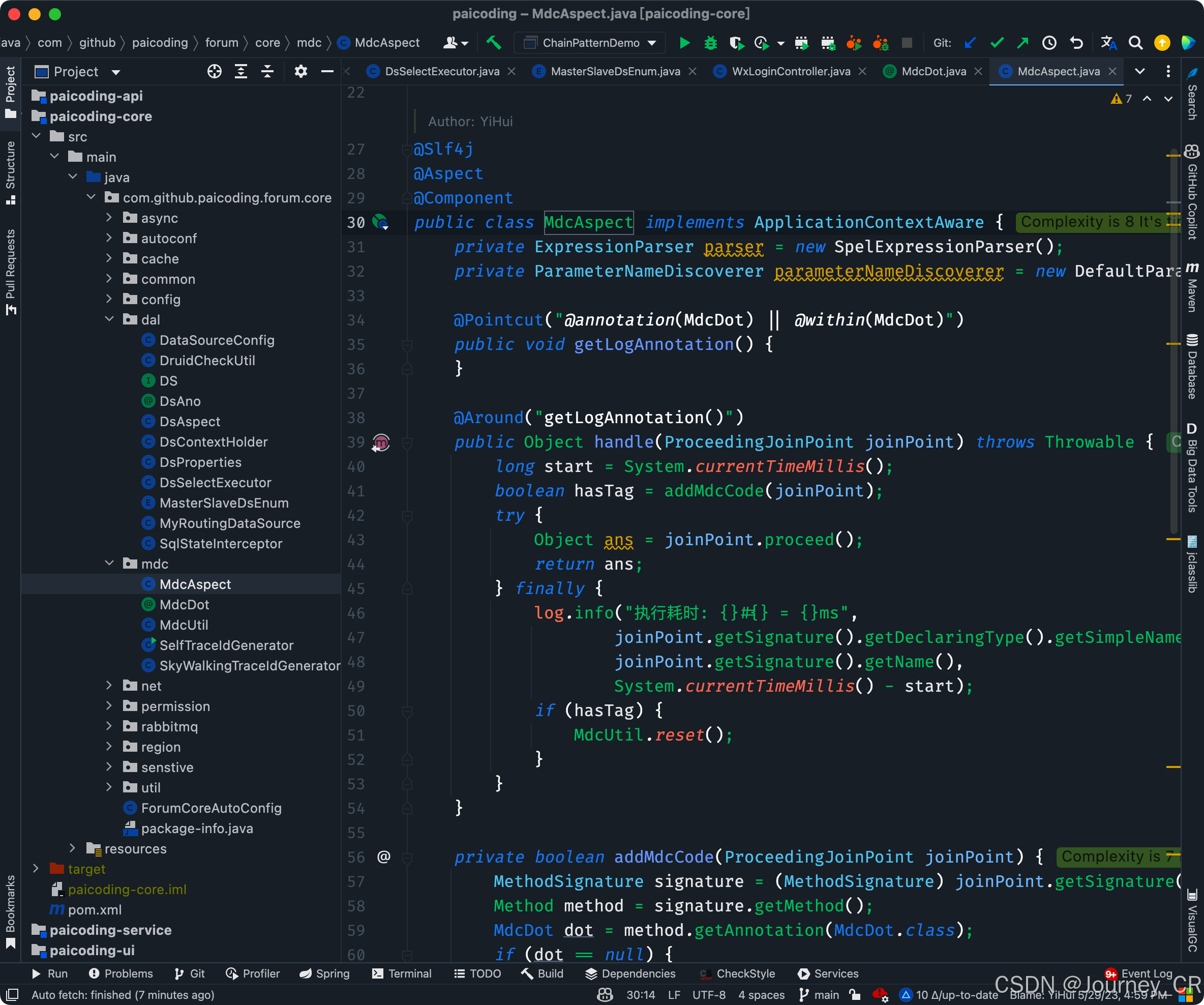Viewport: 1204px width, 1005px height.
Task: Click the Git commit checkmark icon
Action: (997, 43)
